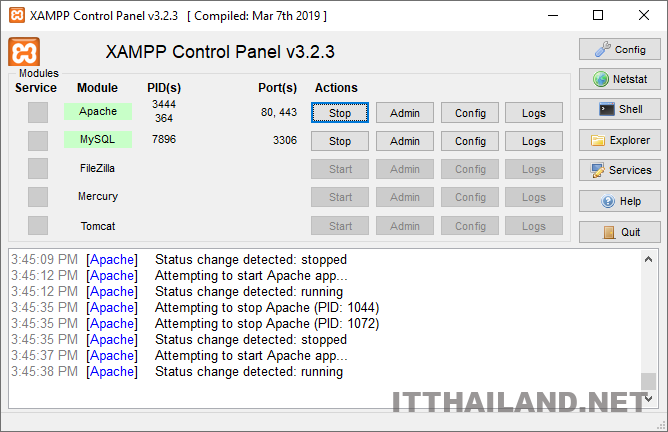The width and height of the screenshot is (668, 432).
Task: Open the MySQL Config button
Action: pos(470,141)
